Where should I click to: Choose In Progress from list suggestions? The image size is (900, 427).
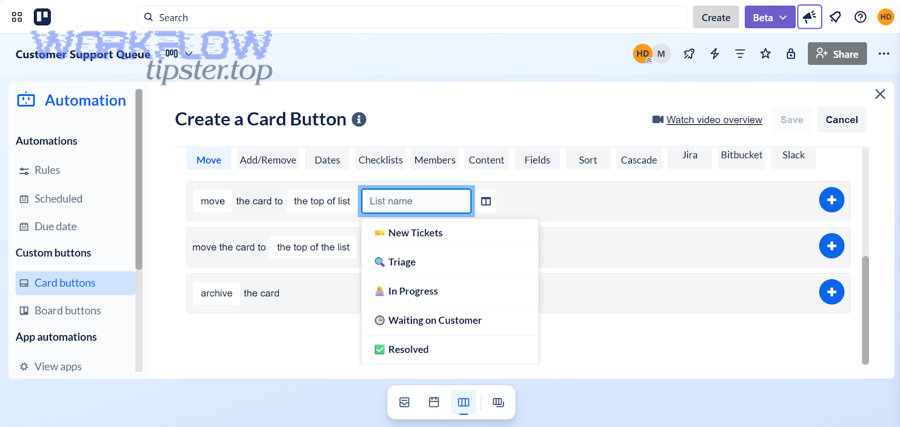[450, 292]
